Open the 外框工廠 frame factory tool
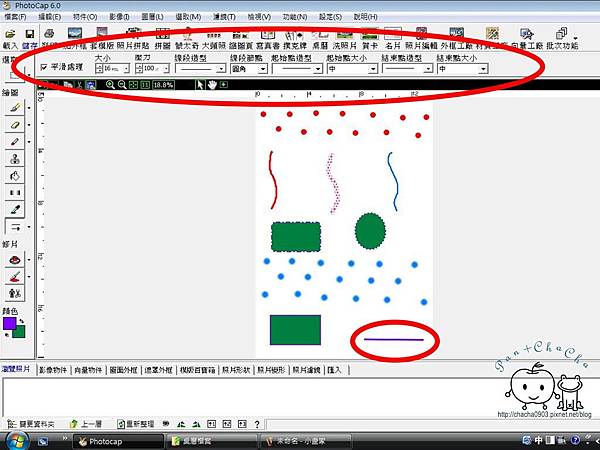This screenshot has width=600, height=450. pyautogui.click(x=457, y=38)
